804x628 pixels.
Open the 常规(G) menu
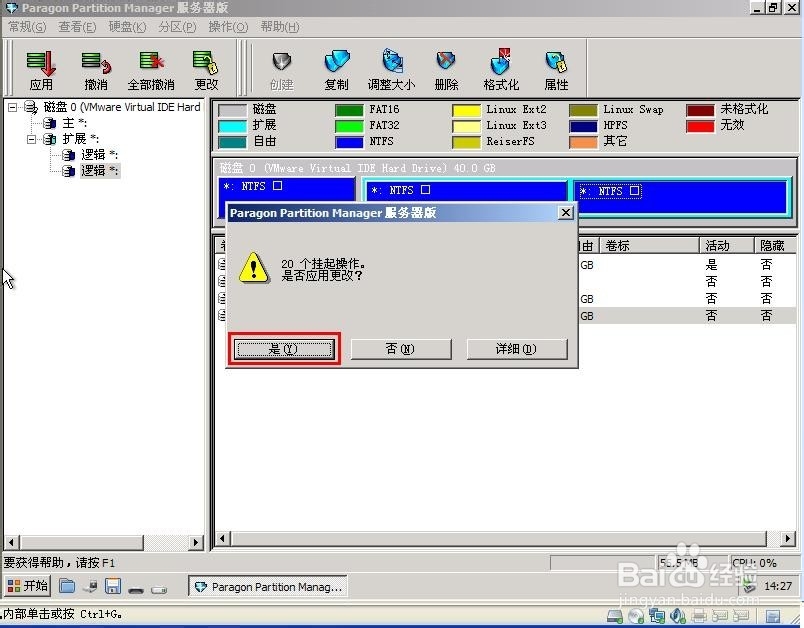(x=27, y=27)
